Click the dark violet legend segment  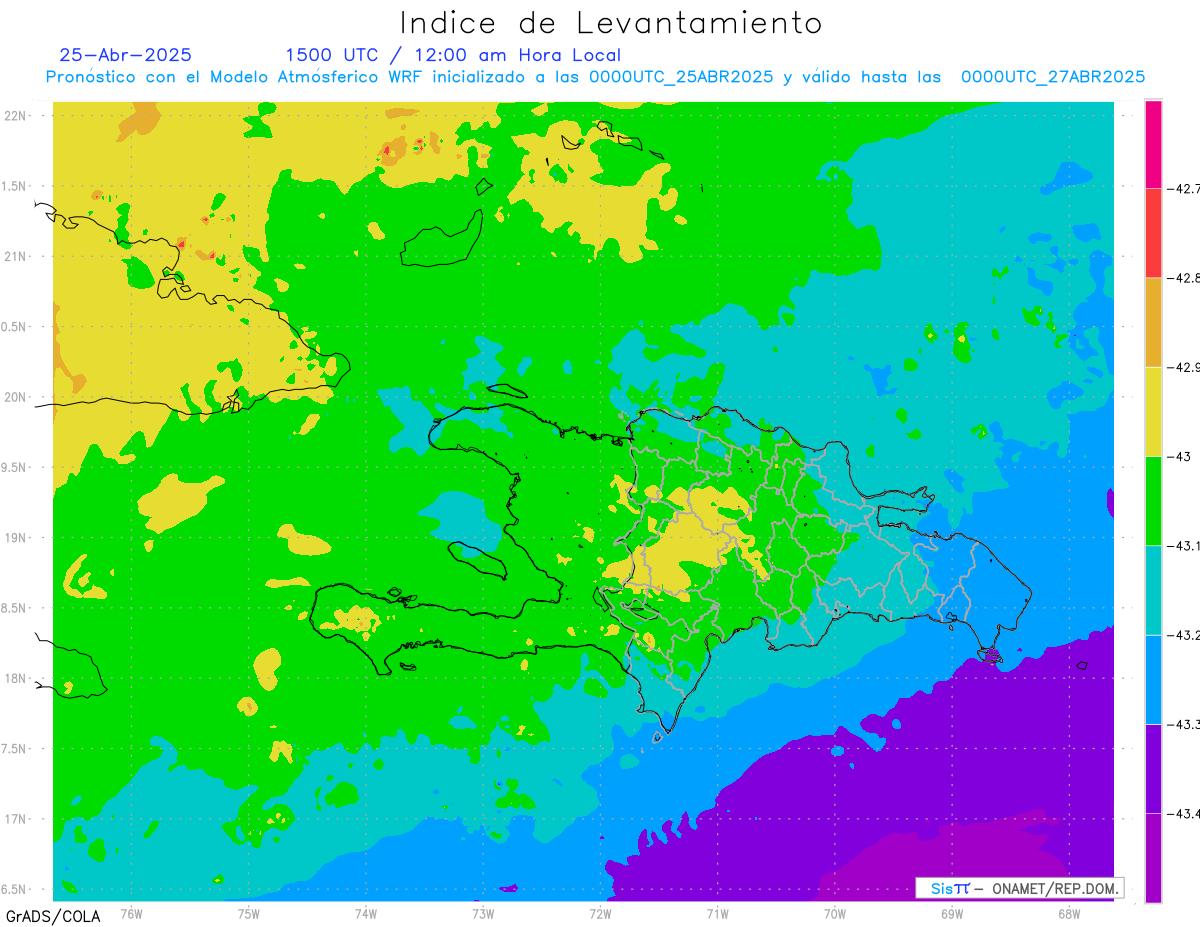pyautogui.click(x=1153, y=768)
